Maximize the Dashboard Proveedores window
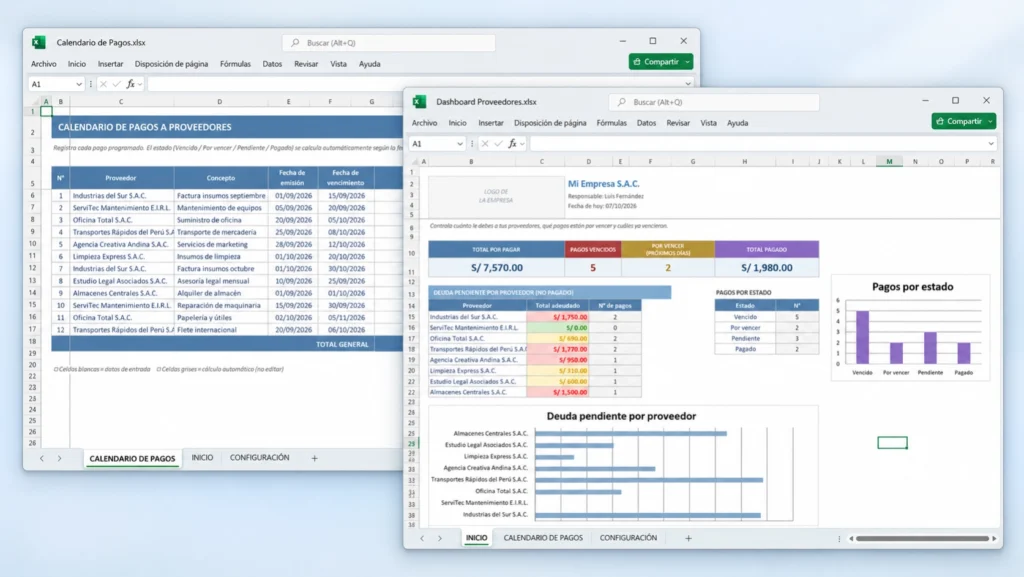 click(955, 101)
